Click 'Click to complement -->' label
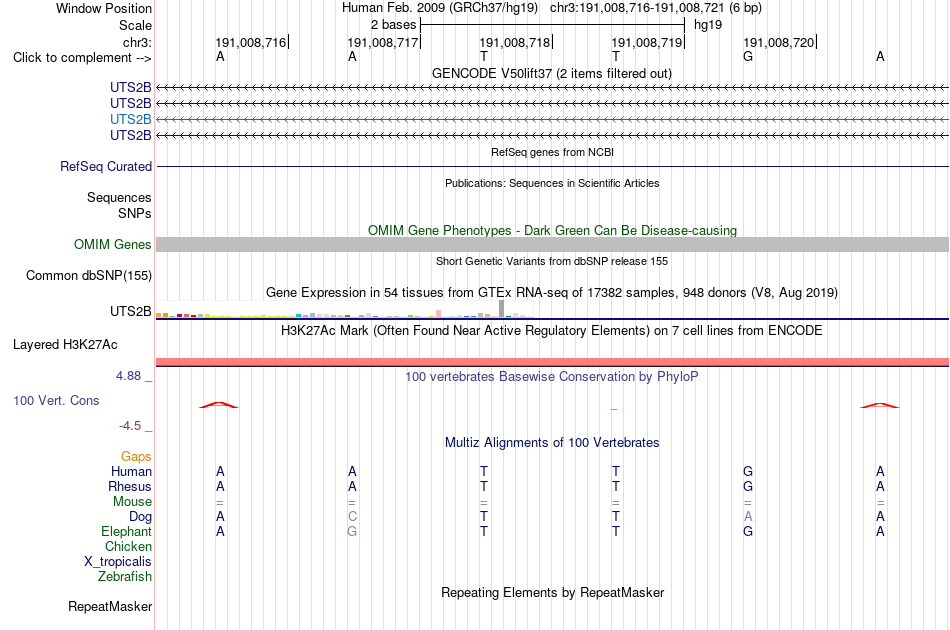The image size is (950, 630). 82,58
